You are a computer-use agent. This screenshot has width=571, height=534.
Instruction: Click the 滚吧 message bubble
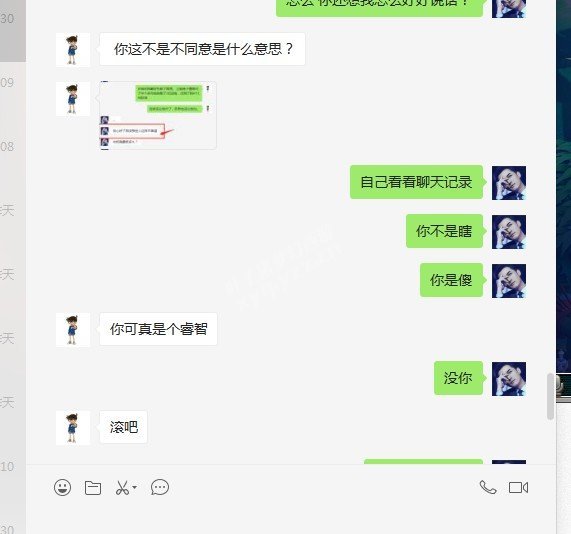coord(123,427)
